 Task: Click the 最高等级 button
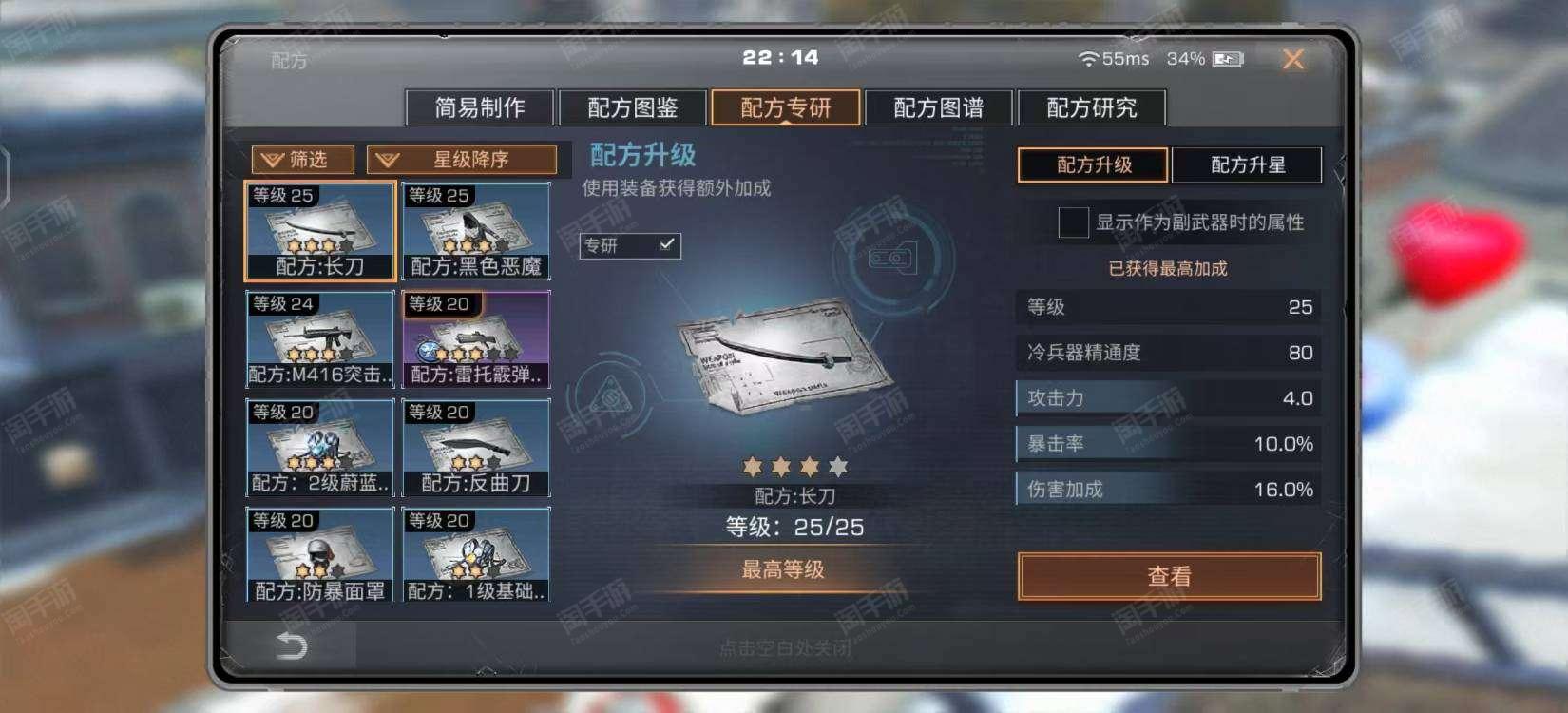coord(783,569)
